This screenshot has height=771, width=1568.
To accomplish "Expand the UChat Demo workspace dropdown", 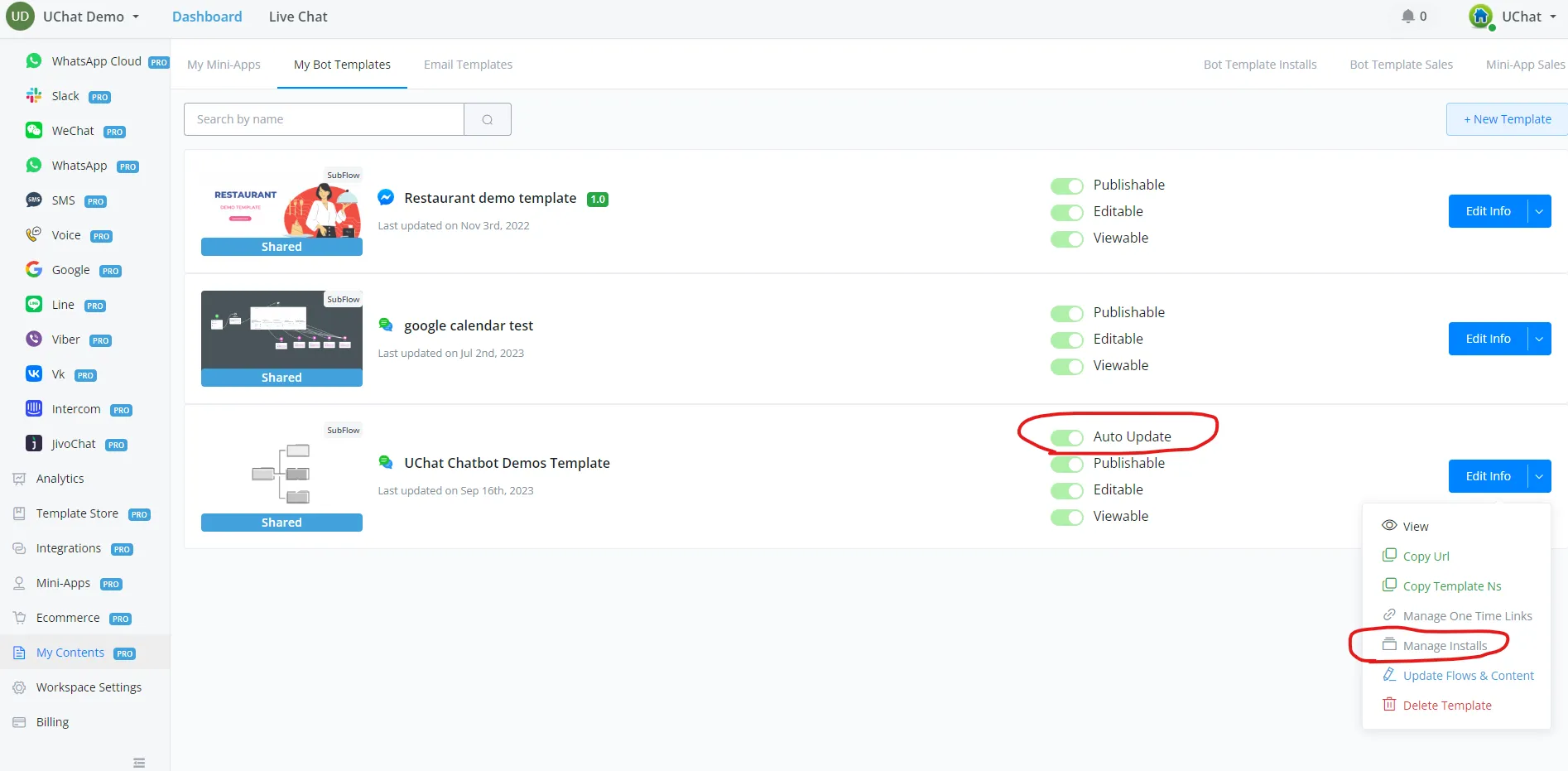I will click(x=91, y=17).
